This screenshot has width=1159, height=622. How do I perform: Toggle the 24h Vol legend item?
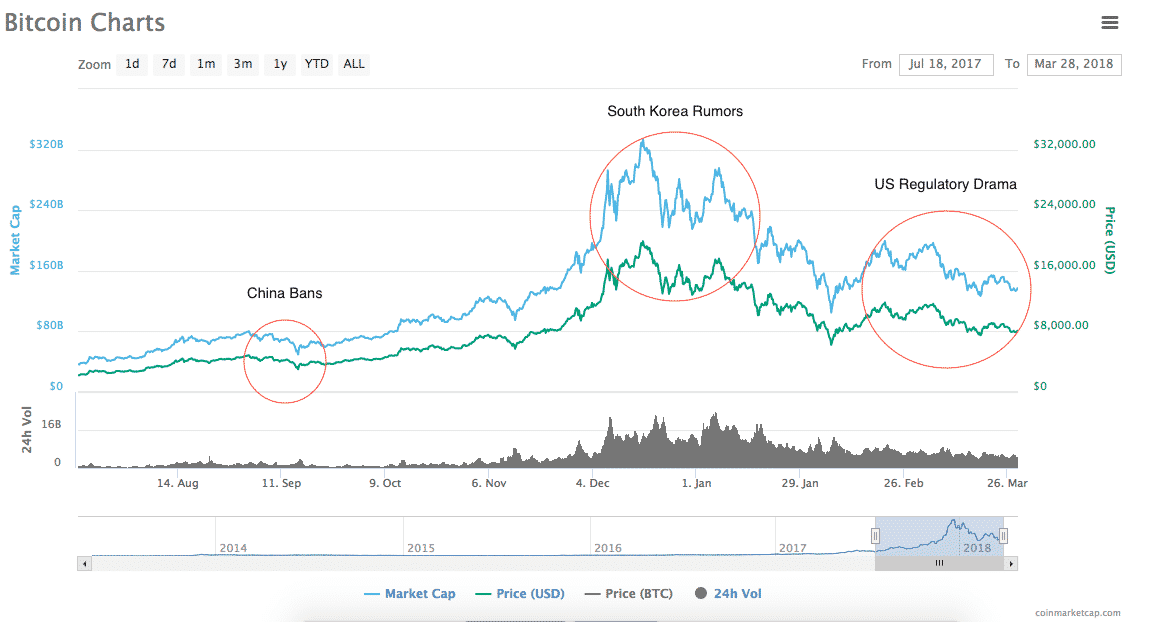coord(728,594)
